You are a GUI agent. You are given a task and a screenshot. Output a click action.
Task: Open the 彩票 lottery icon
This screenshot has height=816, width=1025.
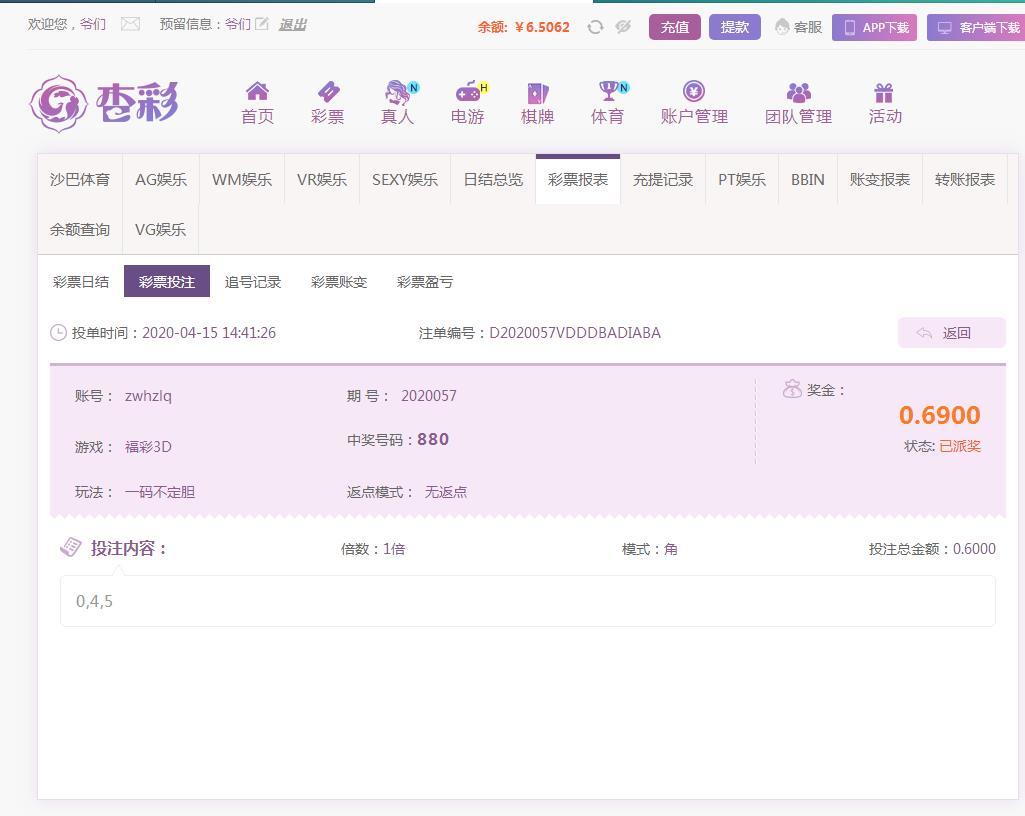(327, 93)
